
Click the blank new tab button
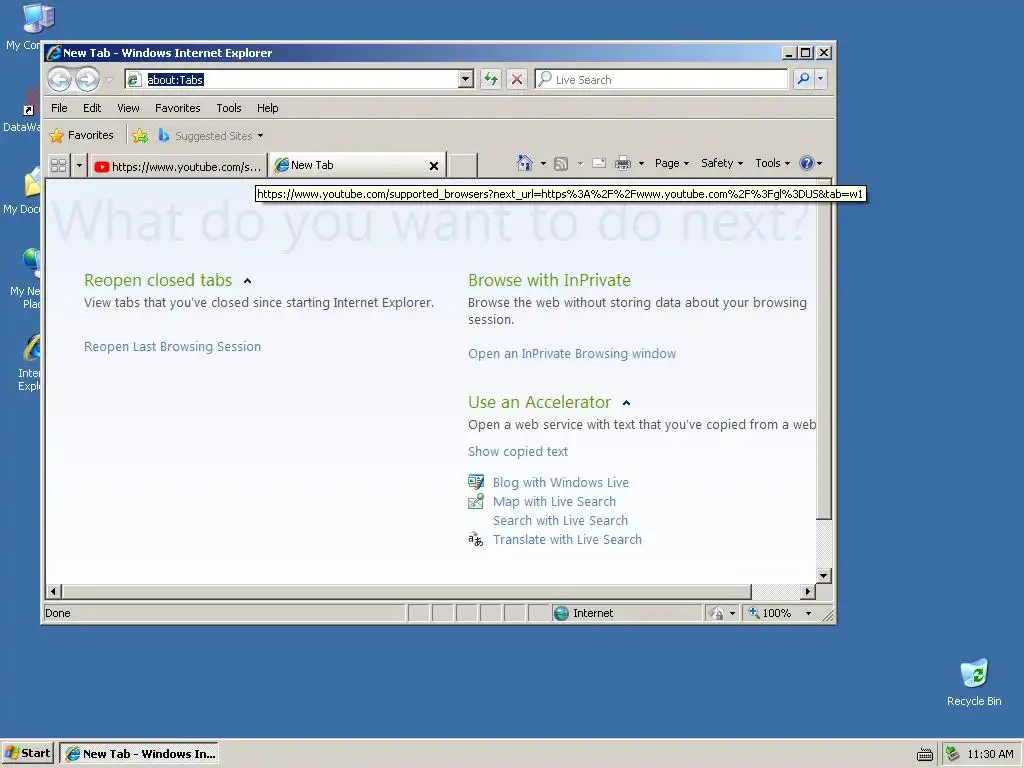[x=462, y=165]
